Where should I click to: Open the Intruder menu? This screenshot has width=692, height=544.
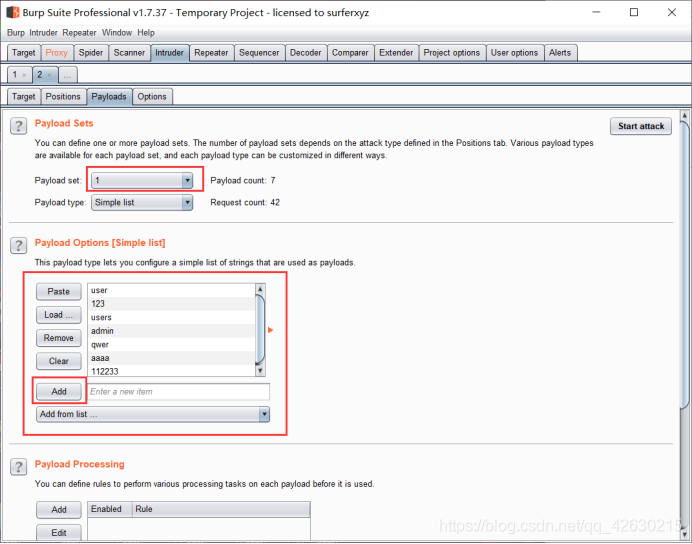pyautogui.click(x=43, y=33)
